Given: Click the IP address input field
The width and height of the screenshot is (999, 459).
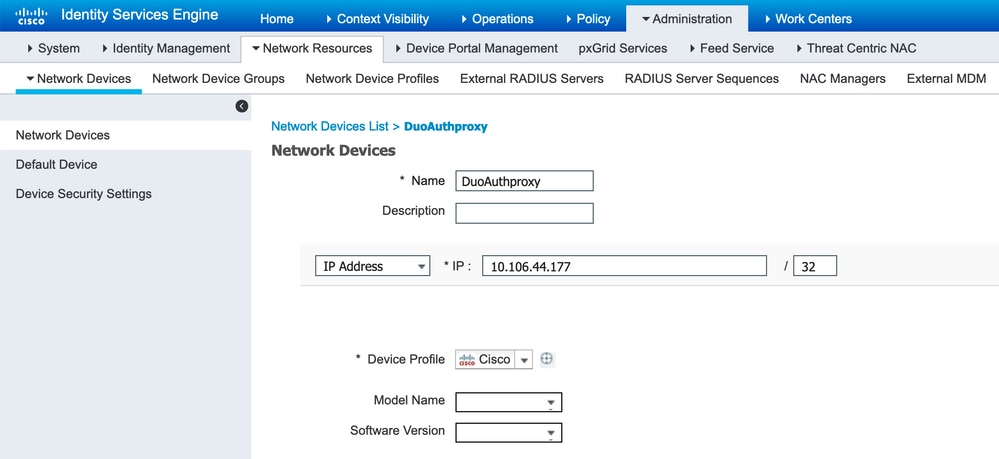Looking at the screenshot, I should pyautogui.click(x=624, y=266).
